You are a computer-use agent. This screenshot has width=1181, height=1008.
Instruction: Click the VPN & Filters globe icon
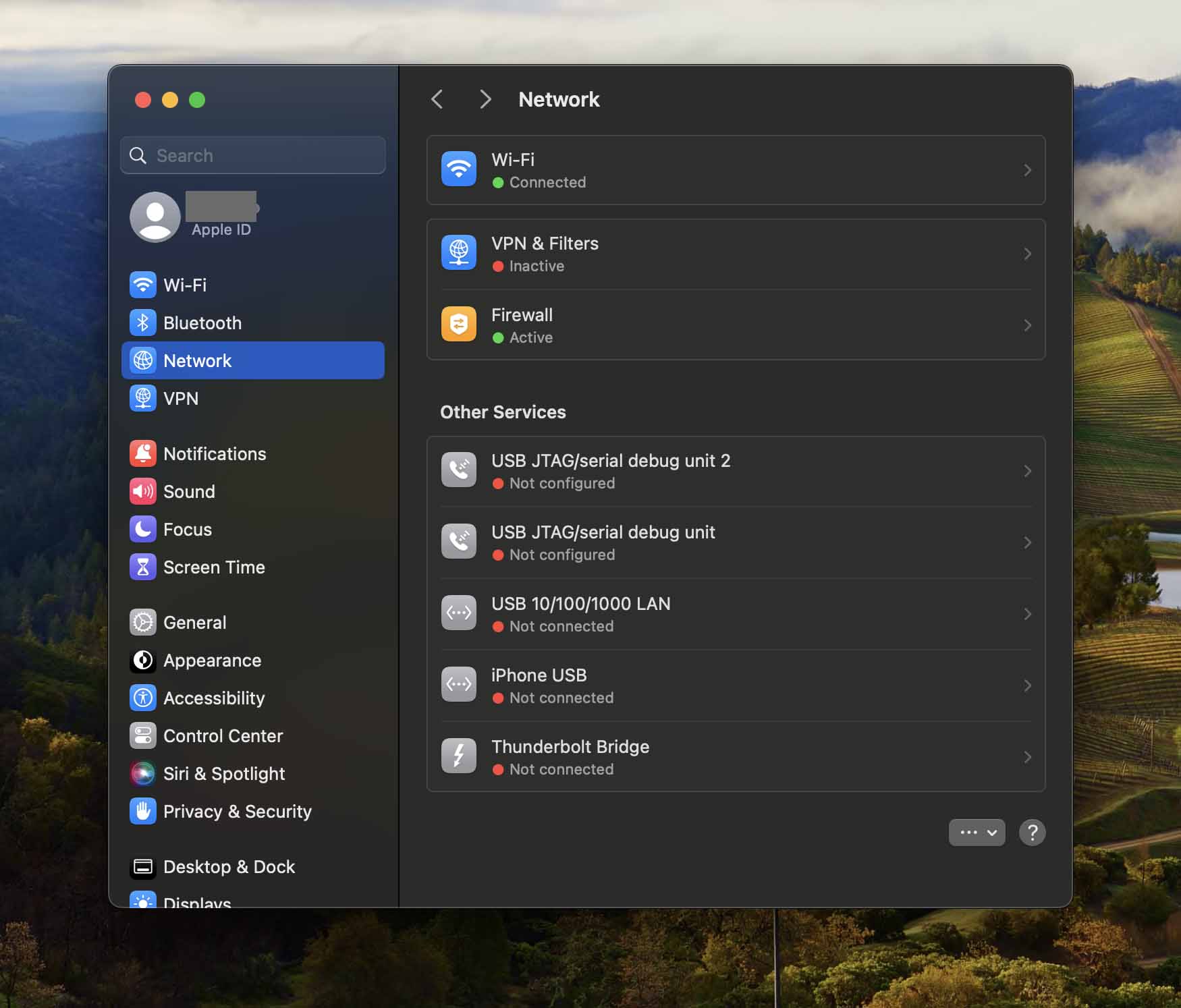[x=458, y=253]
